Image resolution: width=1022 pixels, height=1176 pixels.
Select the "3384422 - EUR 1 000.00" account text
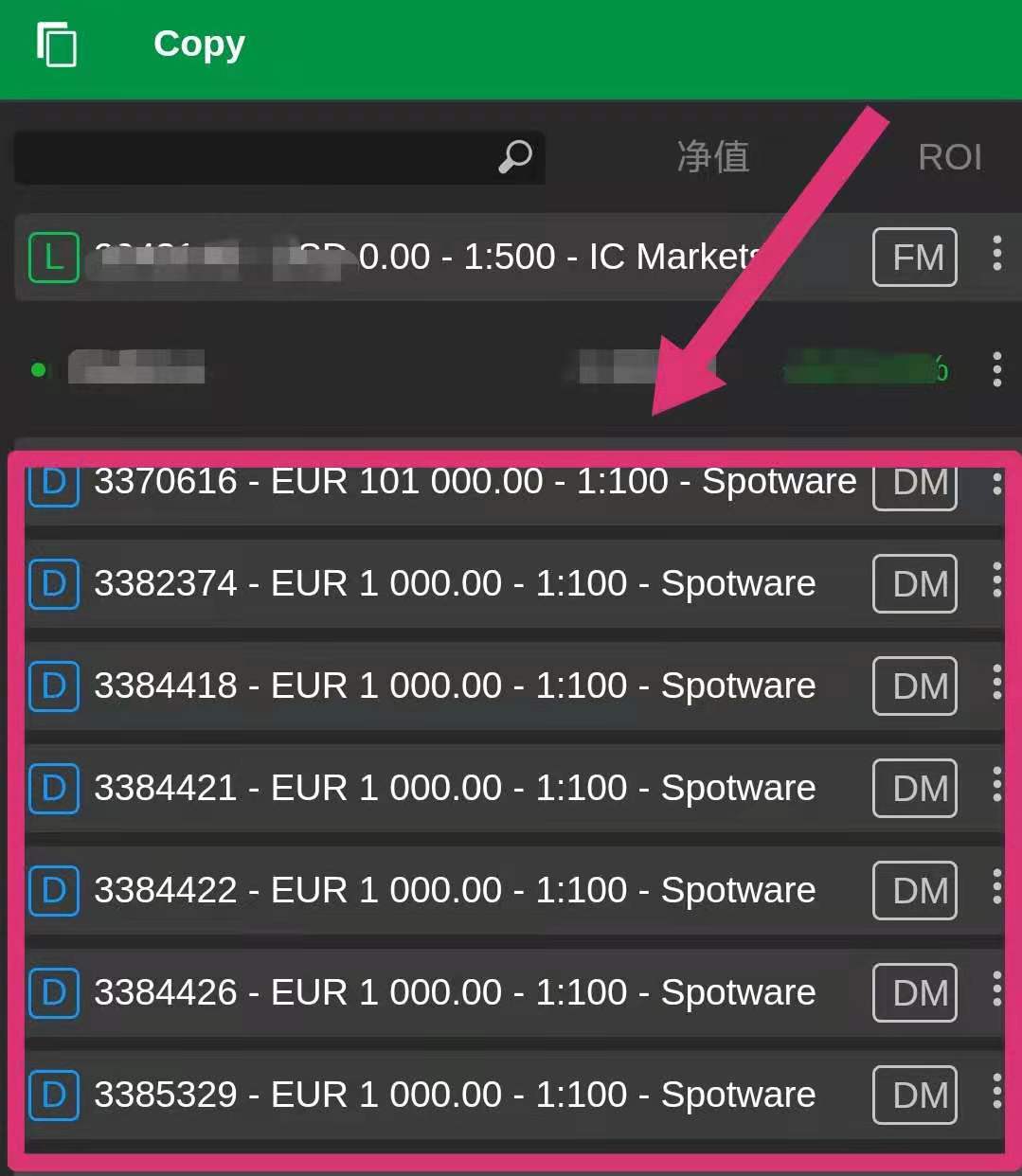[297, 890]
